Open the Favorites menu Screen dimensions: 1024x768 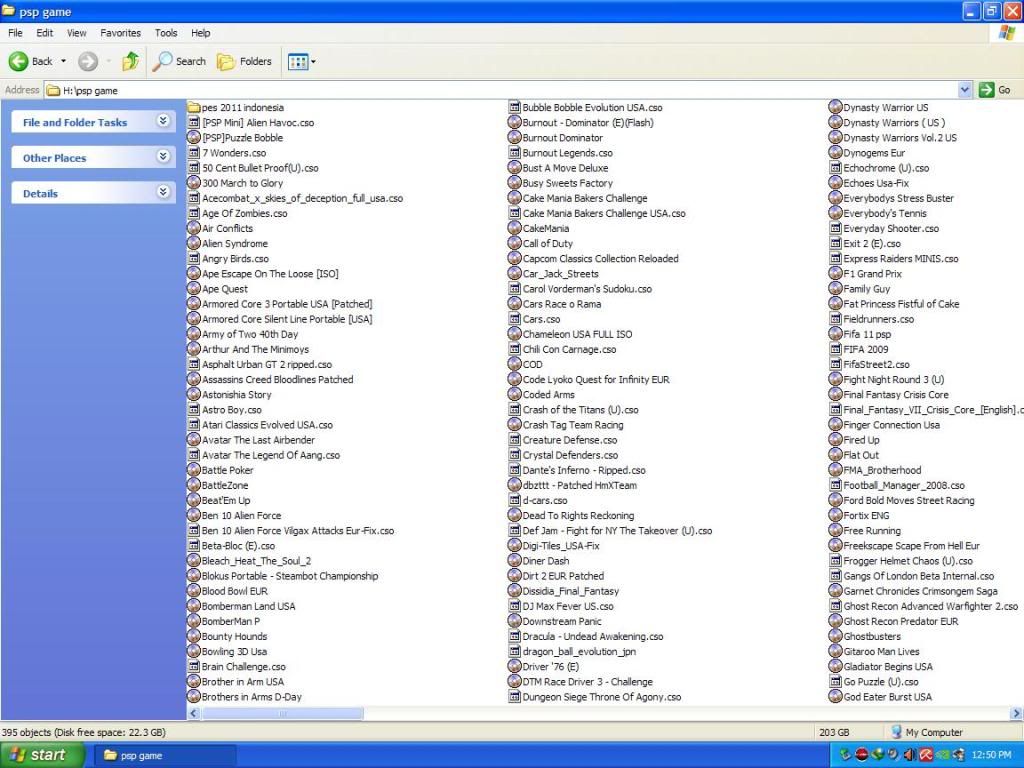click(120, 33)
